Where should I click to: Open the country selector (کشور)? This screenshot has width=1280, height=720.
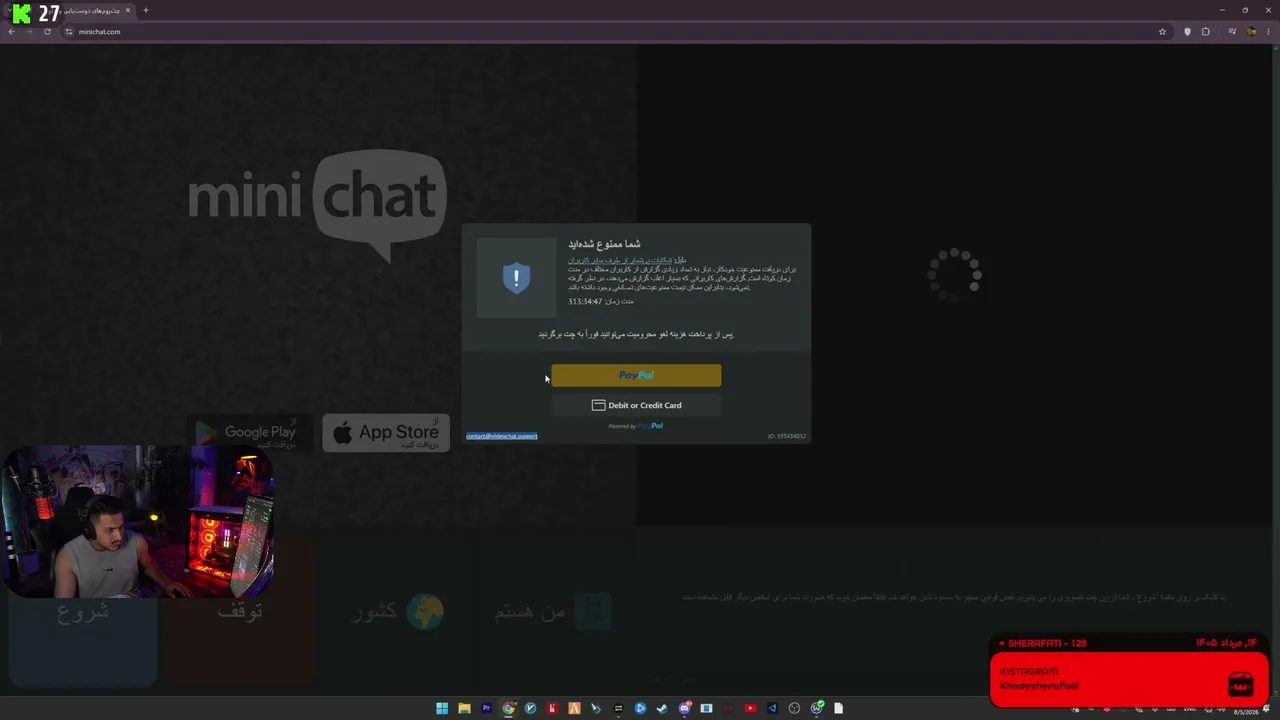397,612
